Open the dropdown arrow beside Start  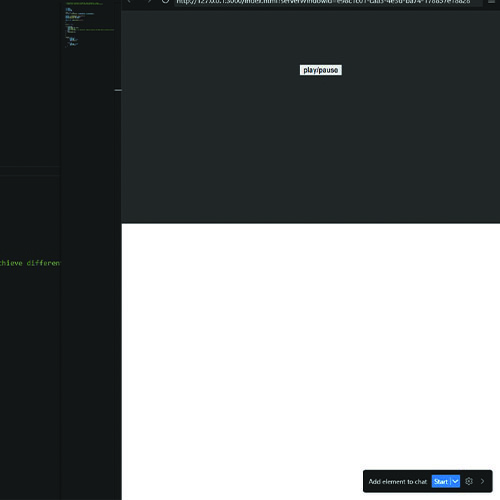click(455, 481)
